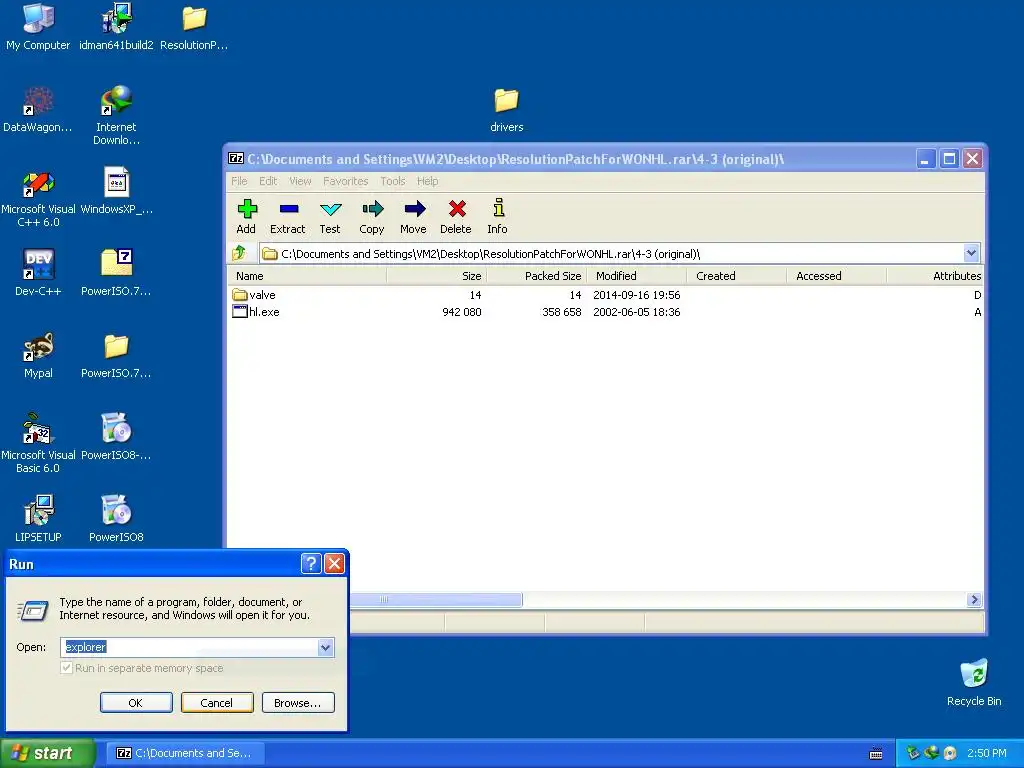Sort by the Attributes column header

(935, 276)
